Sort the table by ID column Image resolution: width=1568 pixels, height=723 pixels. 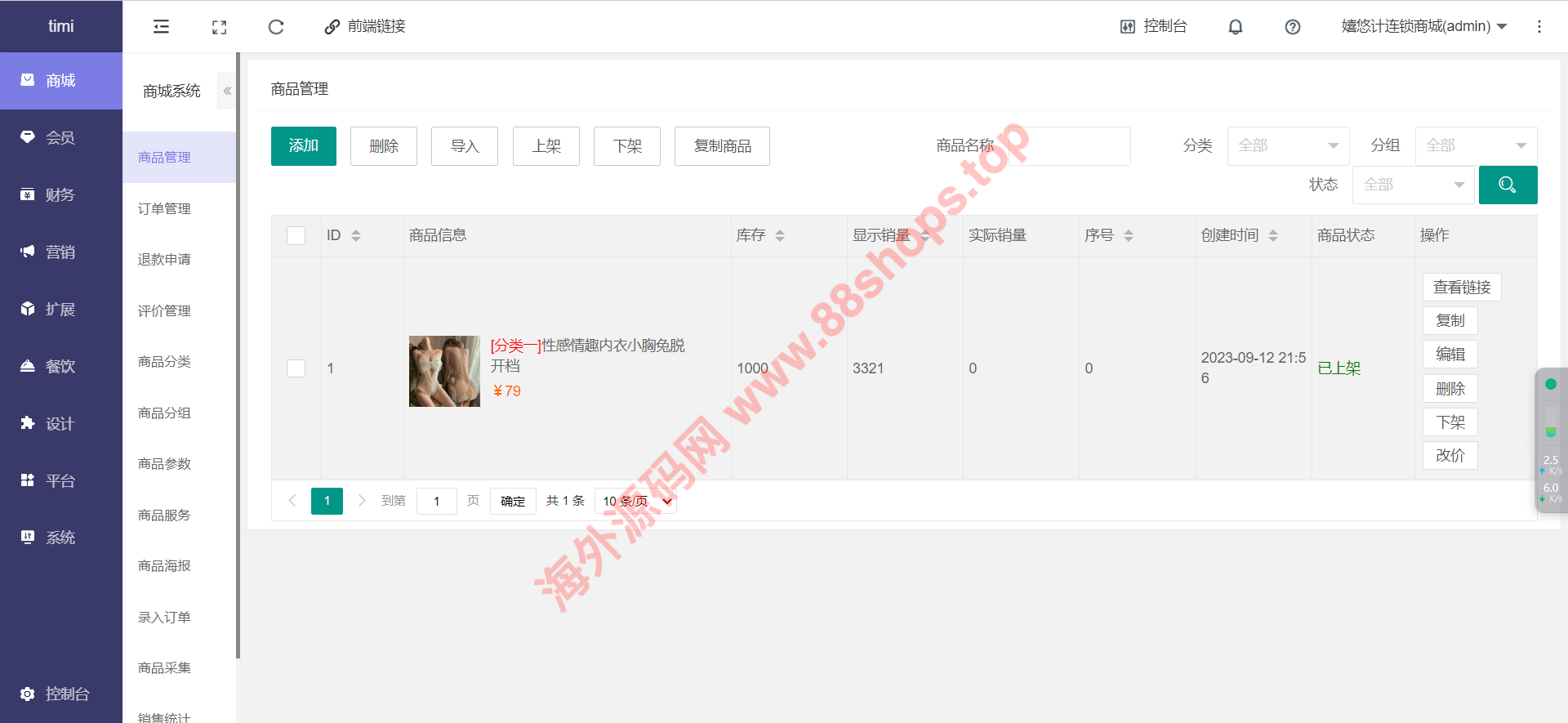(x=355, y=236)
